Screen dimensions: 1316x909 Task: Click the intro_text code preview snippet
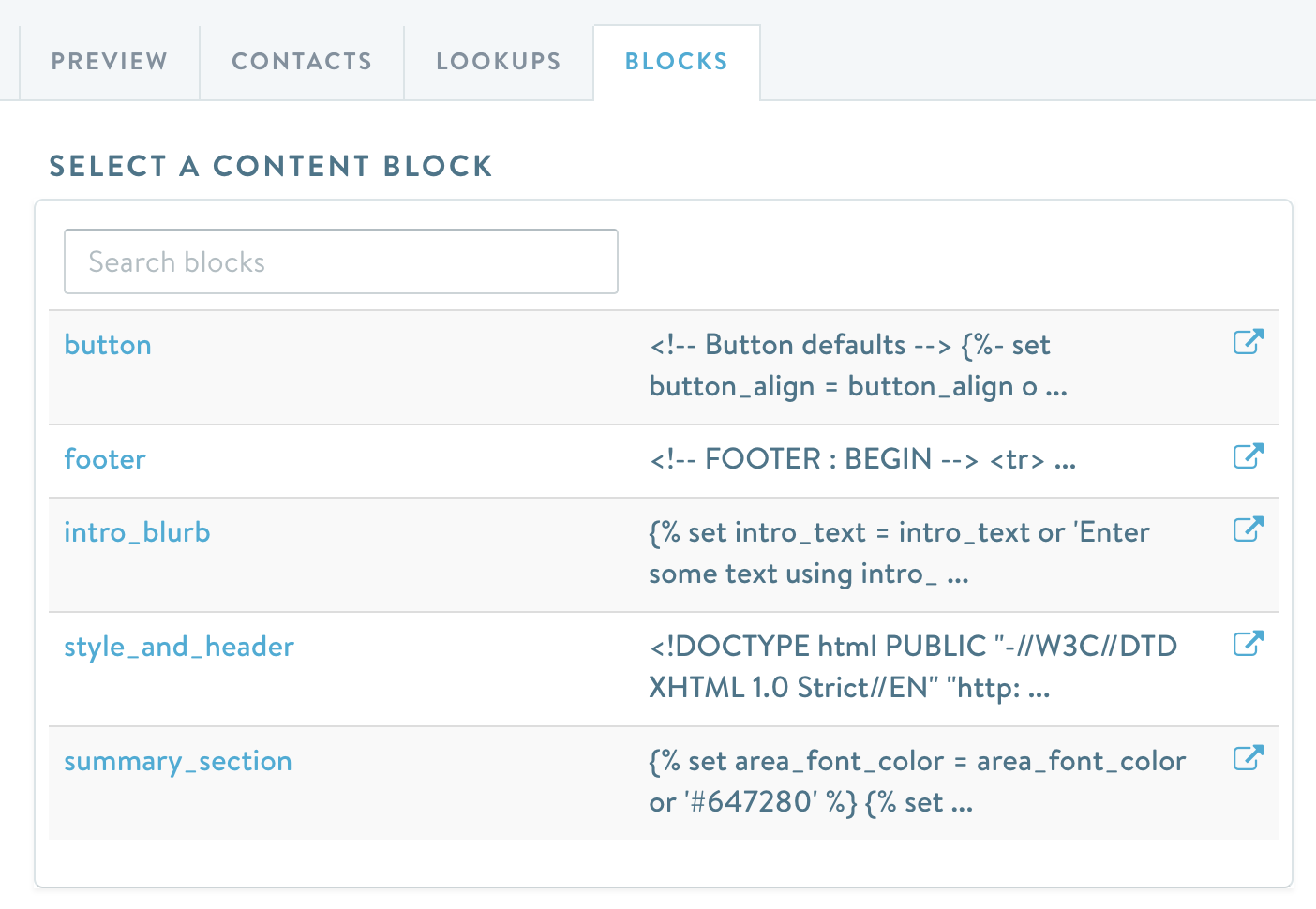898,553
